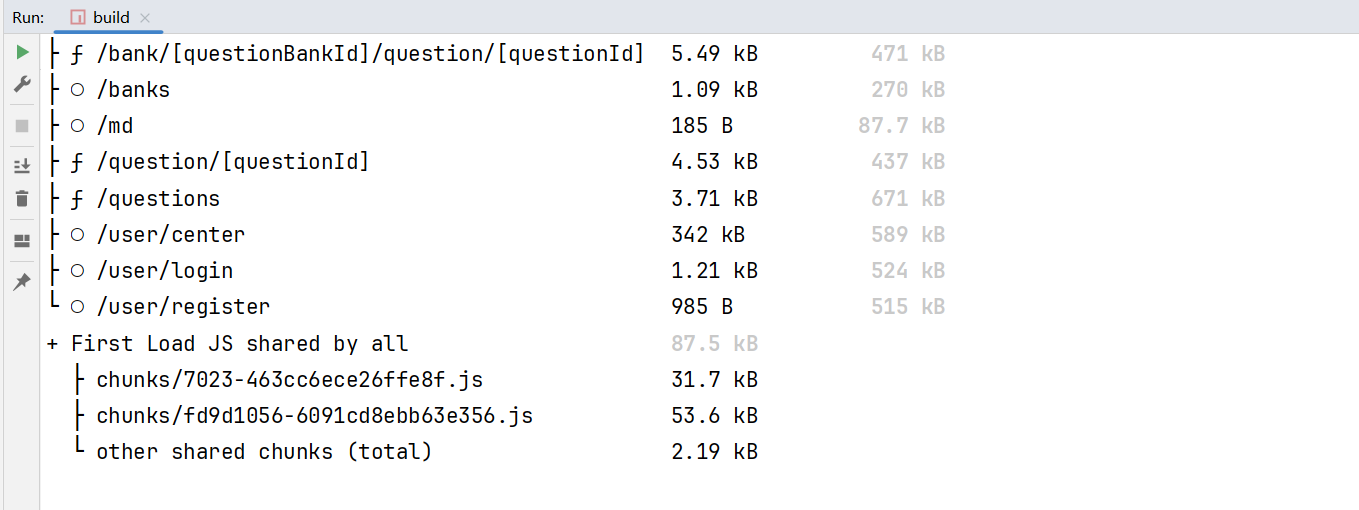Click the /banks route line
Screen dimensions: 1359x510
[x=497, y=90]
